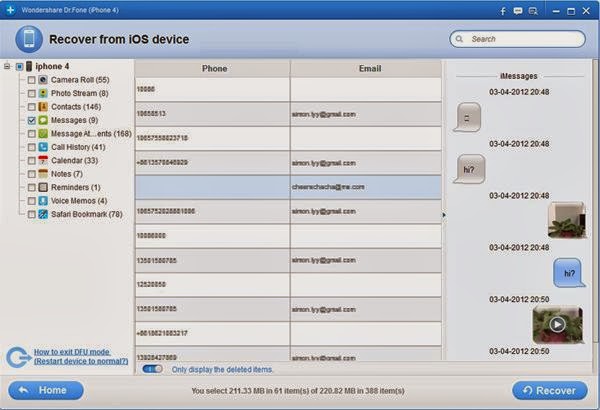The image size is (600, 410).
Task: Open the feedback chat icon in title bar
Action: (518, 11)
